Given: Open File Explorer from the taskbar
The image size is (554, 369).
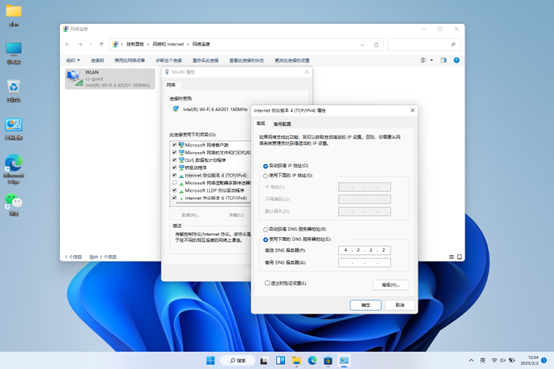Looking at the screenshot, I should click(x=296, y=361).
